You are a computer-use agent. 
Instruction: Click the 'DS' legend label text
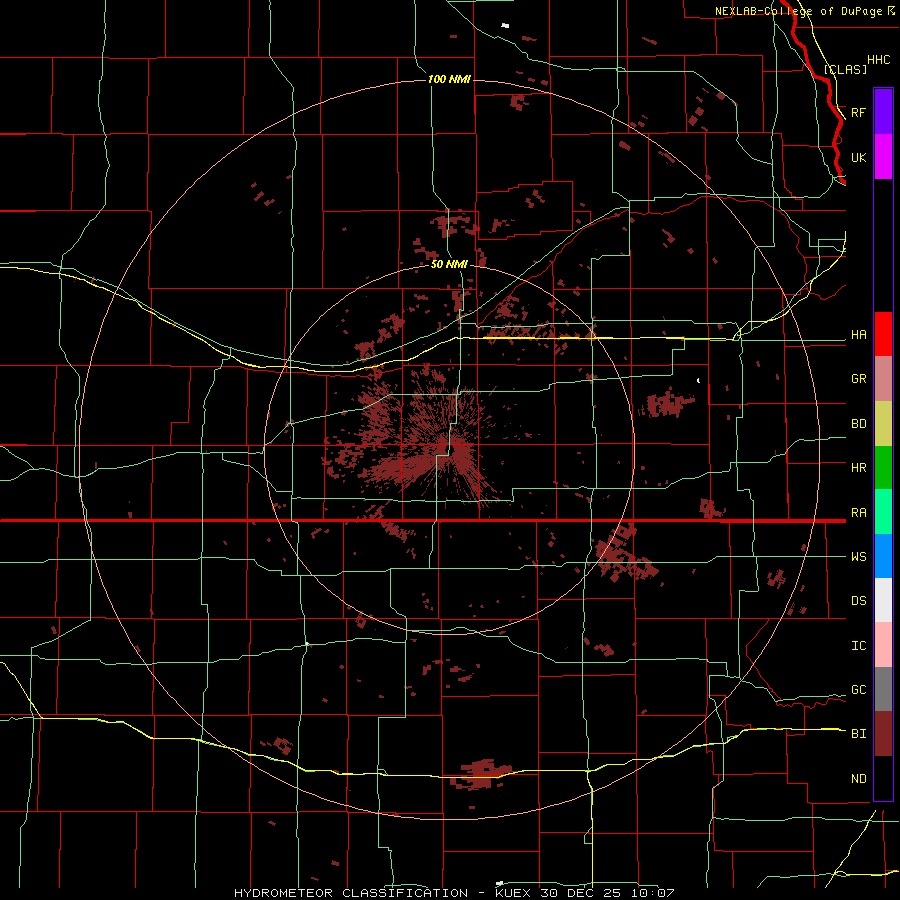coord(858,601)
